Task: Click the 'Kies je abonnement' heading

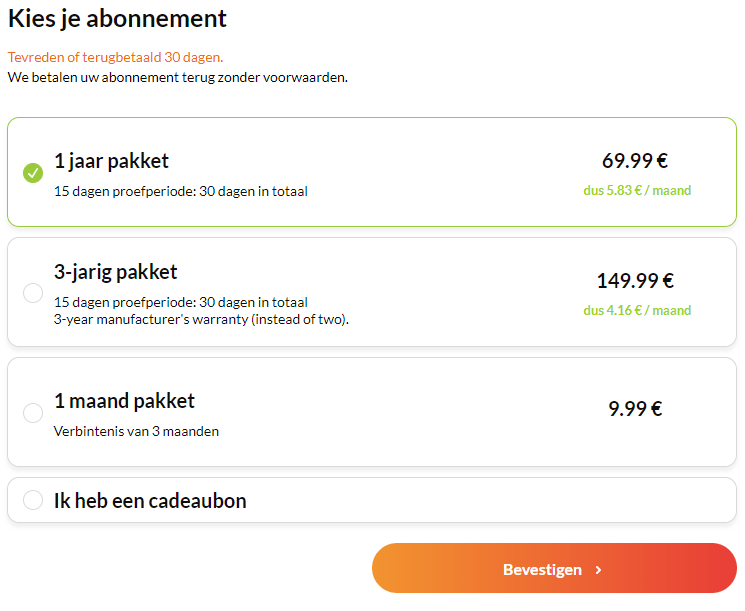Action: (x=117, y=18)
